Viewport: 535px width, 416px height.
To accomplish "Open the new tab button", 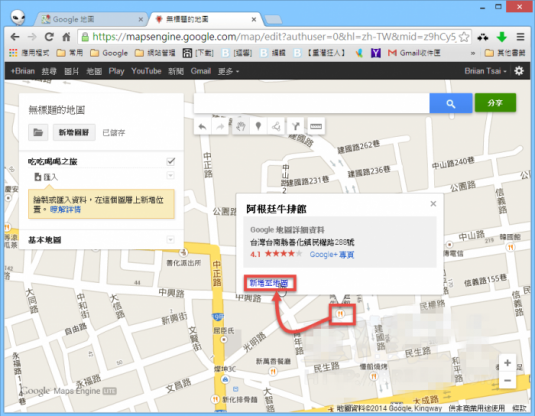I will click(273, 20).
